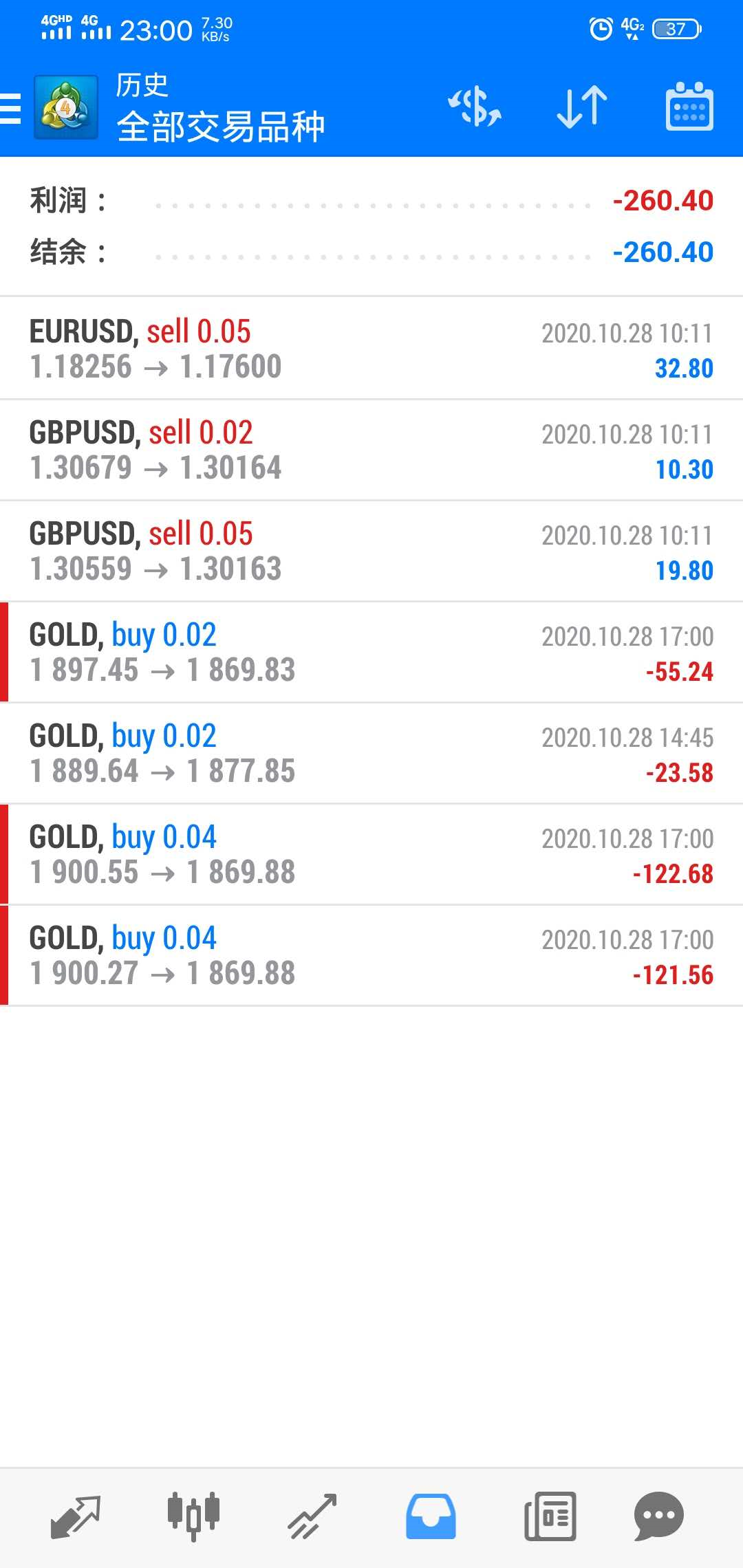This screenshot has width=743, height=1568.
Task: Open the News tab
Action: [x=550, y=1516]
